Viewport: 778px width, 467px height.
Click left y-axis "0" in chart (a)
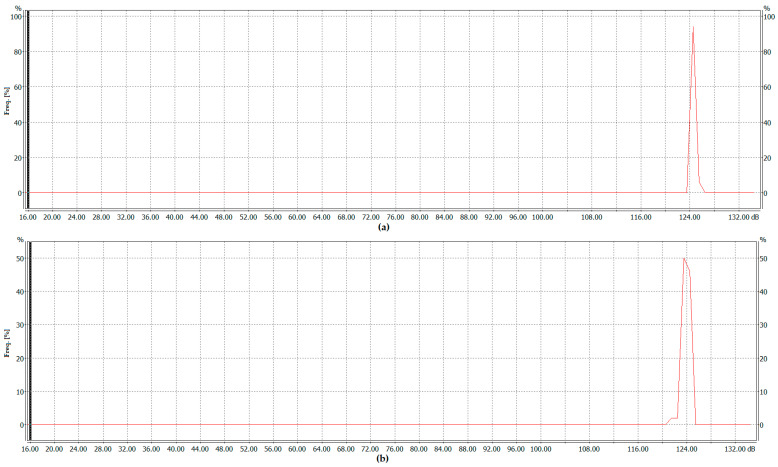[20, 194]
